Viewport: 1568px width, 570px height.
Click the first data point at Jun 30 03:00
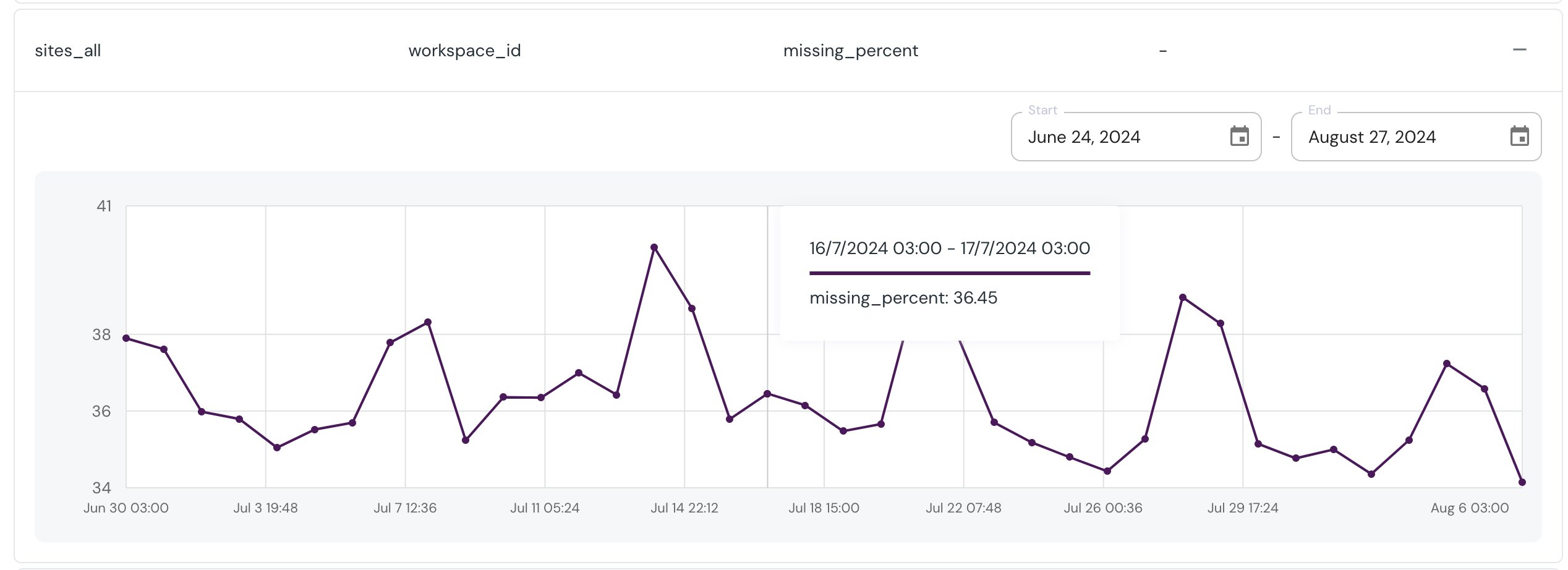click(126, 338)
